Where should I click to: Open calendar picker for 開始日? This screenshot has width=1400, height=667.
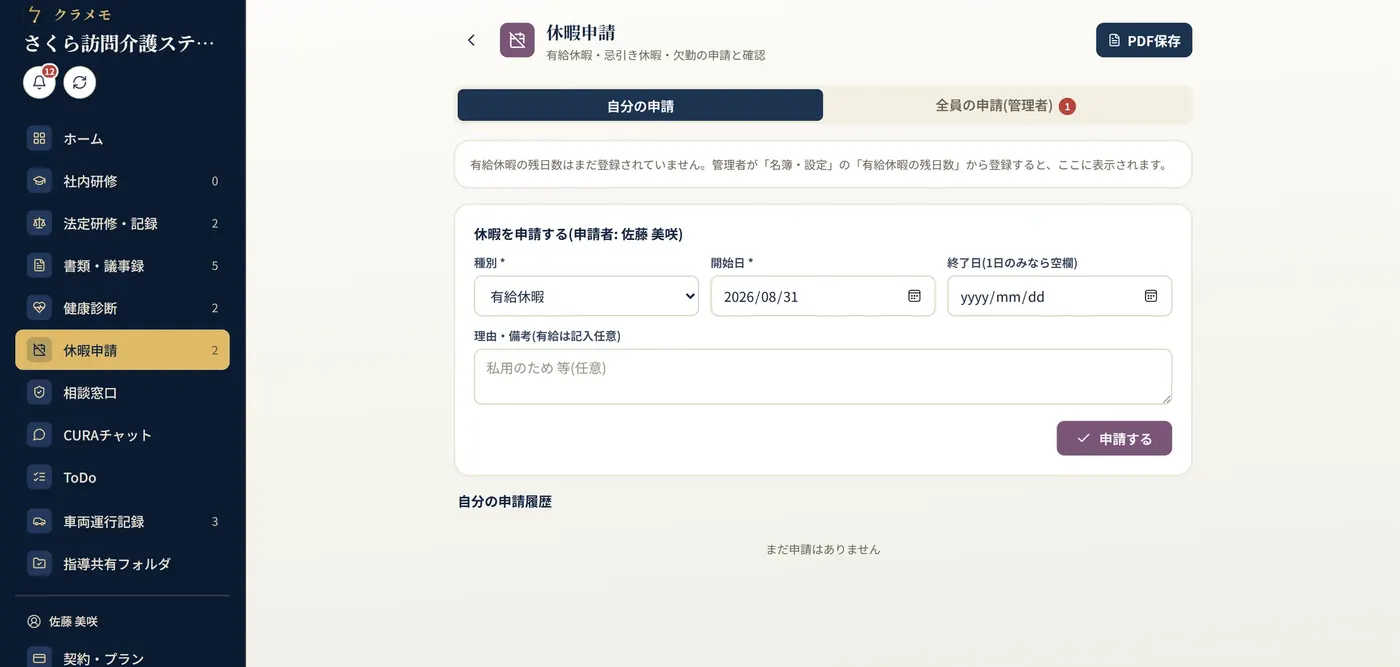pyautogui.click(x=914, y=296)
